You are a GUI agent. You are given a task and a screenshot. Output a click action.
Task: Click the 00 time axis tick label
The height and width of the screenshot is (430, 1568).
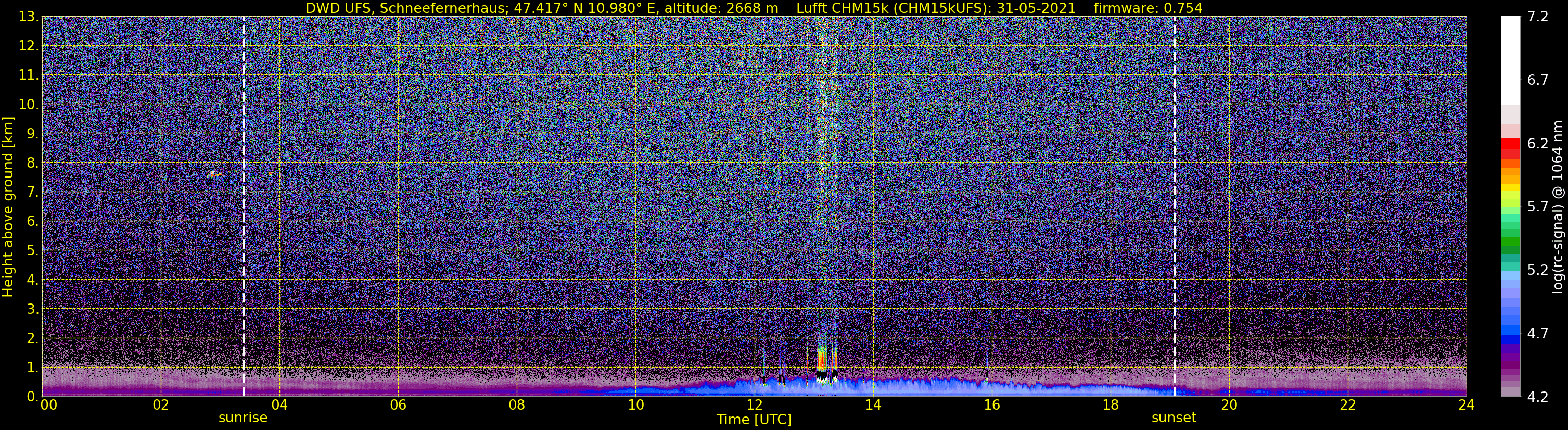click(x=48, y=406)
